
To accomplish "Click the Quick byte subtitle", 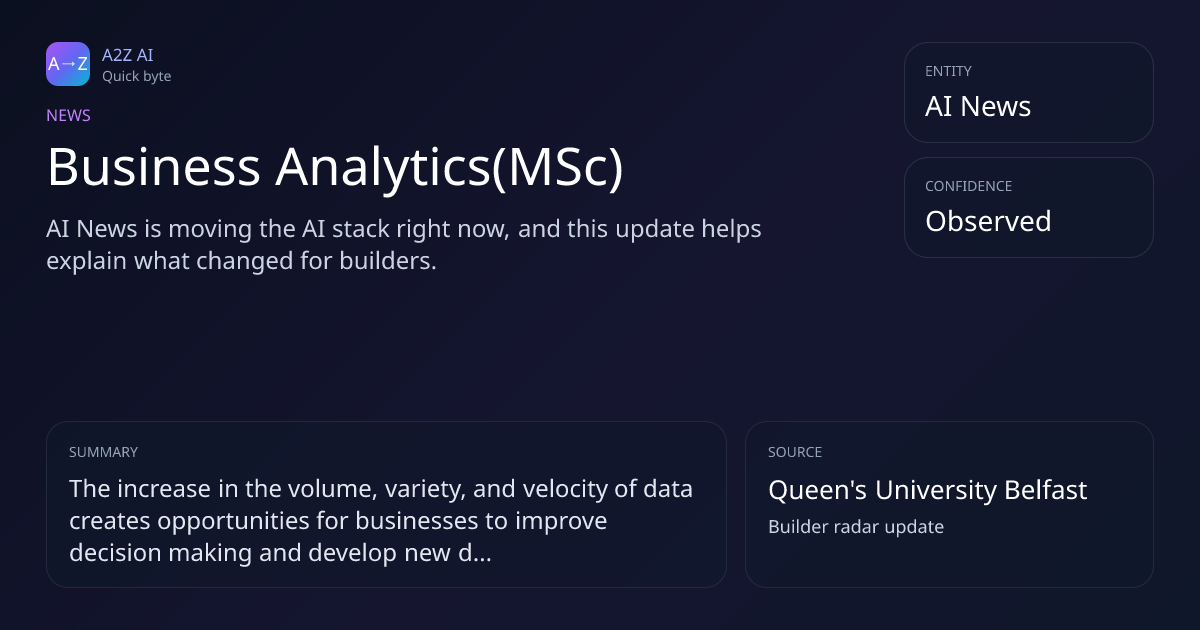I will [x=136, y=76].
